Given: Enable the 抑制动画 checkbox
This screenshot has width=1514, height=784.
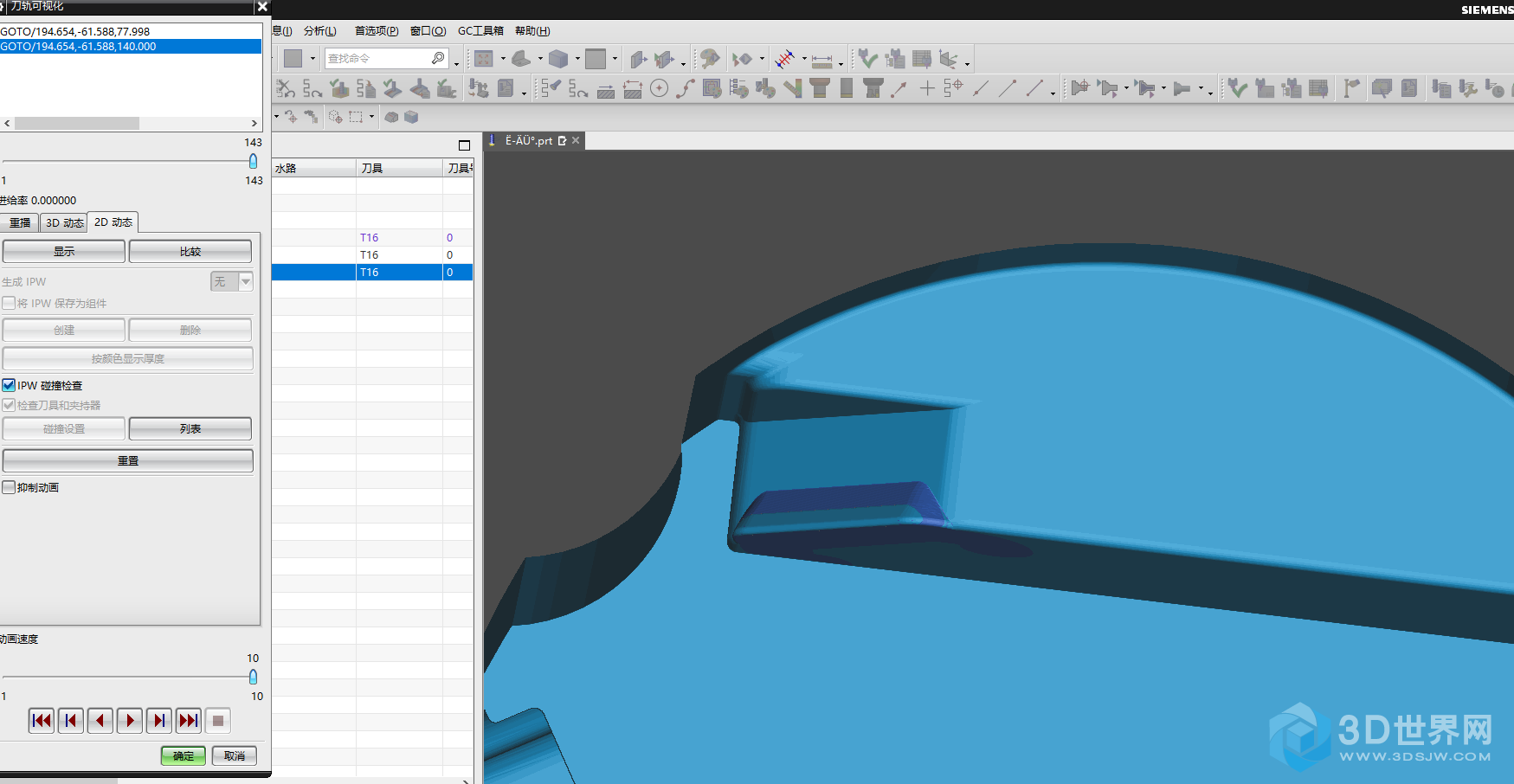Looking at the screenshot, I should (9, 487).
